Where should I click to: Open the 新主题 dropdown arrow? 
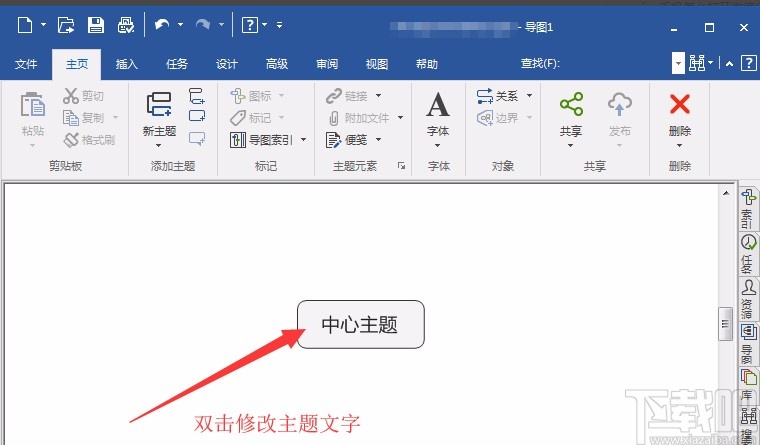159,145
